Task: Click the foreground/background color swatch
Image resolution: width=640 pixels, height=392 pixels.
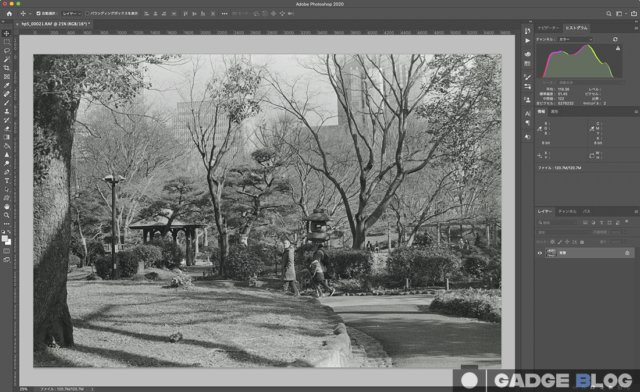Action: point(6,240)
